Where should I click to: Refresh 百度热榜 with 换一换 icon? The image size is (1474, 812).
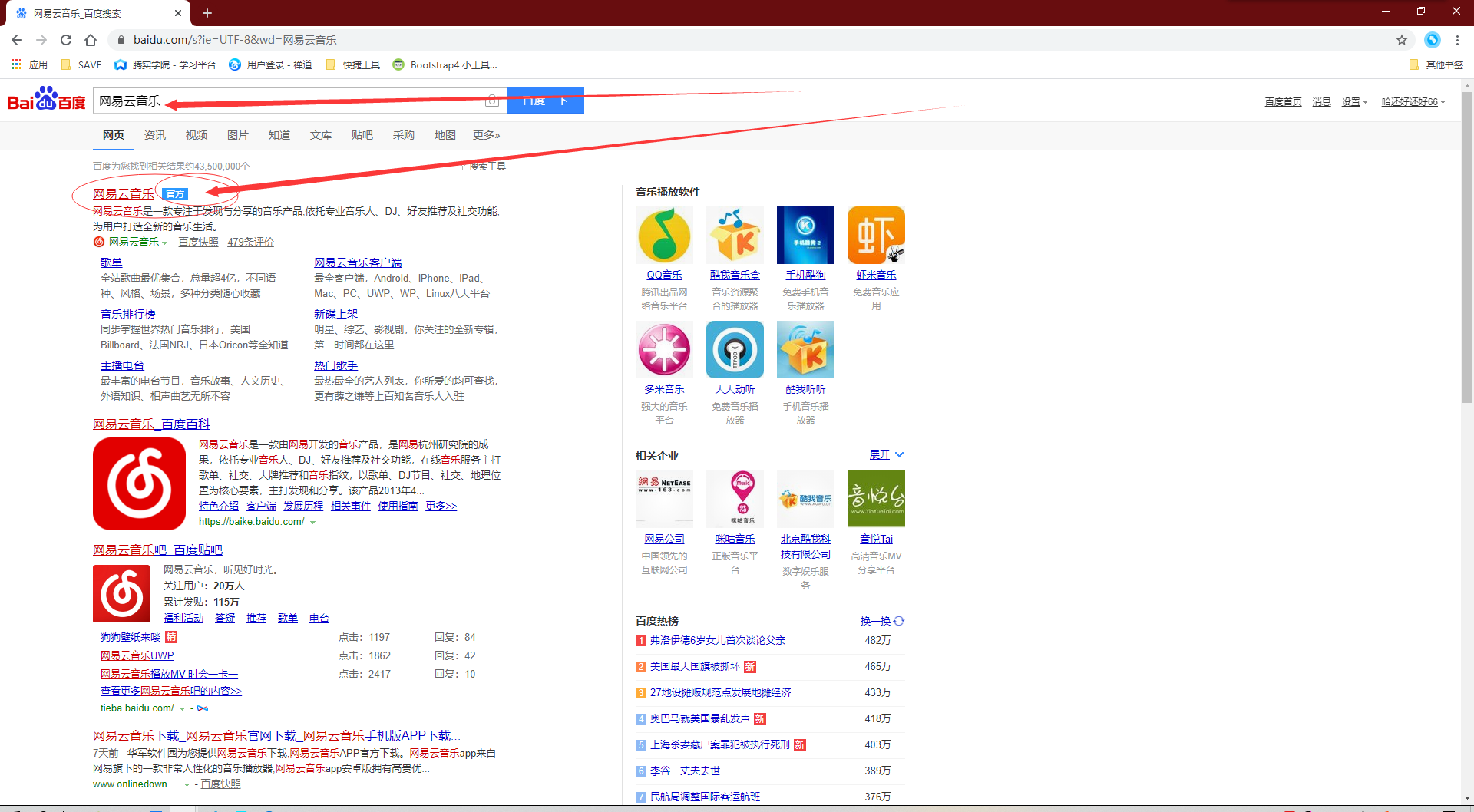tap(899, 621)
